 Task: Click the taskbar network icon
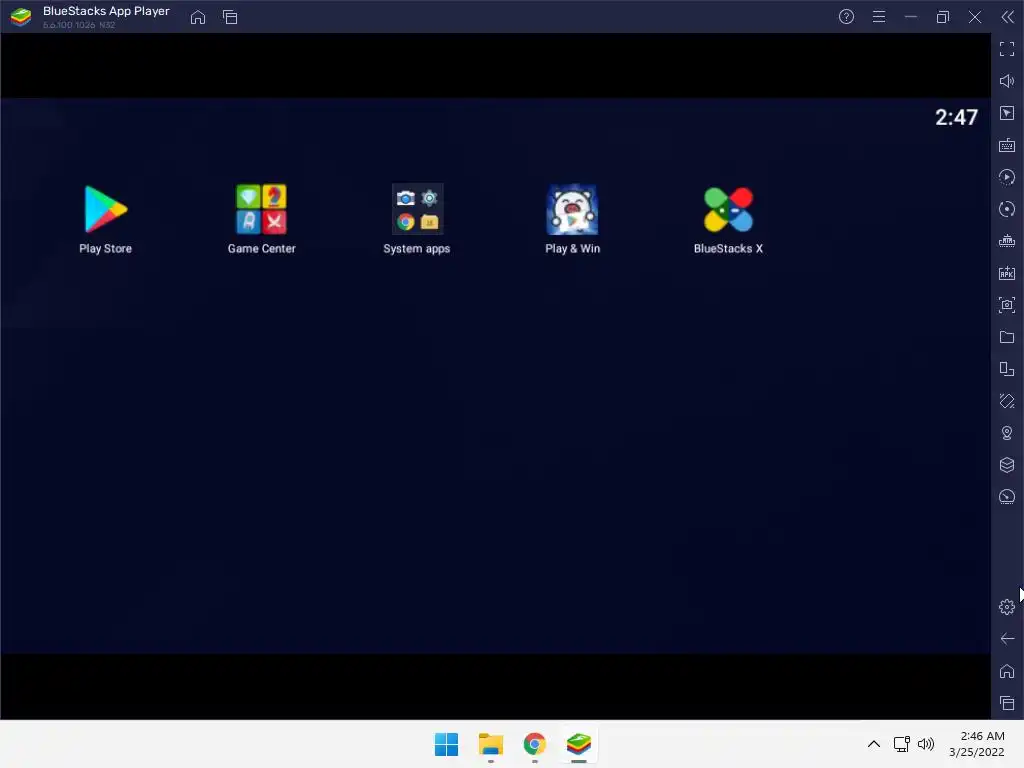pyautogui.click(x=902, y=744)
